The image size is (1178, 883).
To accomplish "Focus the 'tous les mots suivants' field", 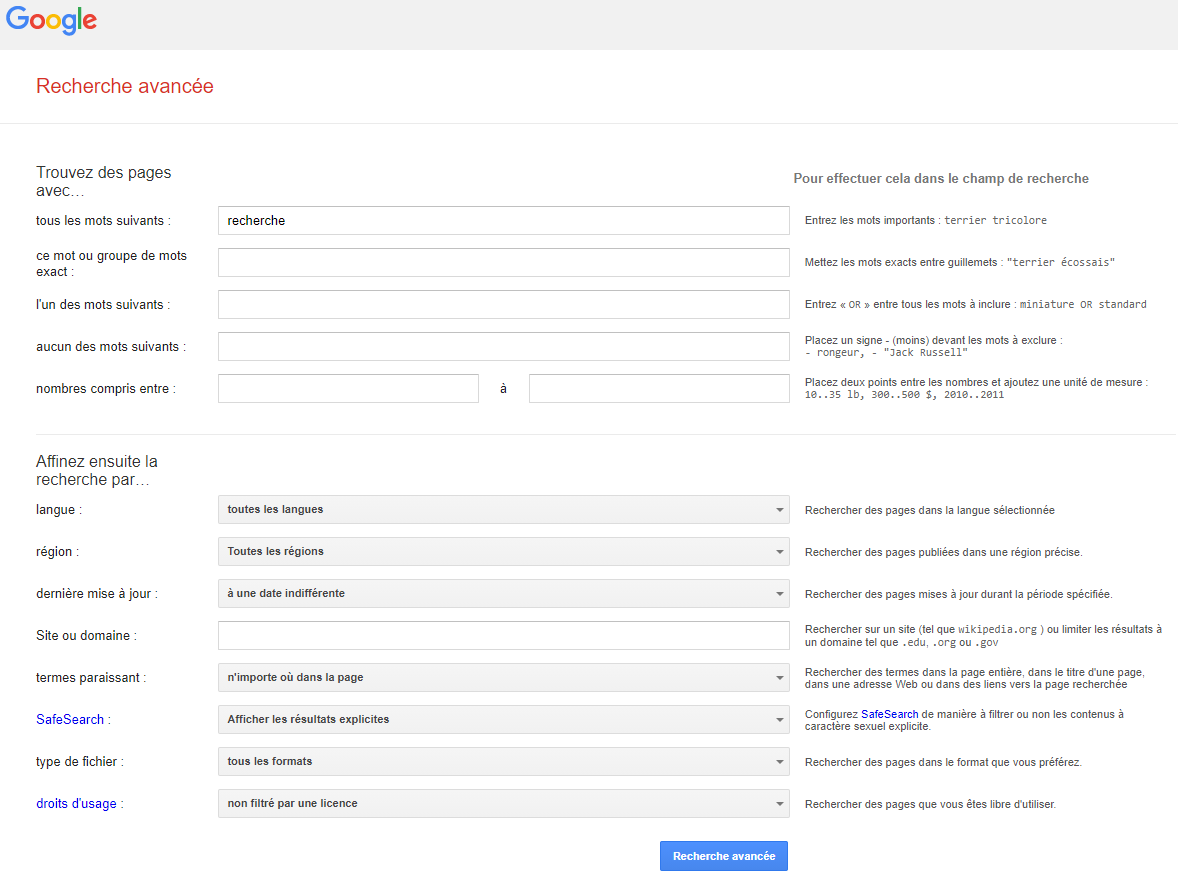I will (x=503, y=220).
